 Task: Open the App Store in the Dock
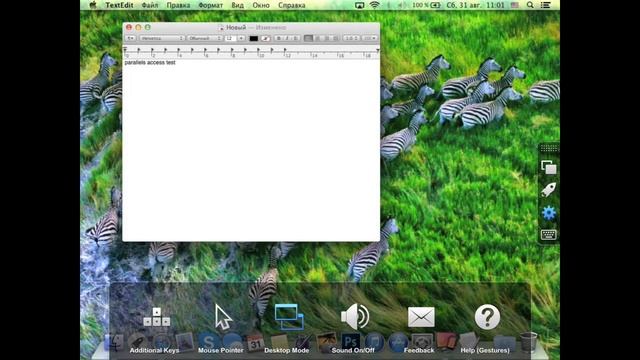point(398,342)
